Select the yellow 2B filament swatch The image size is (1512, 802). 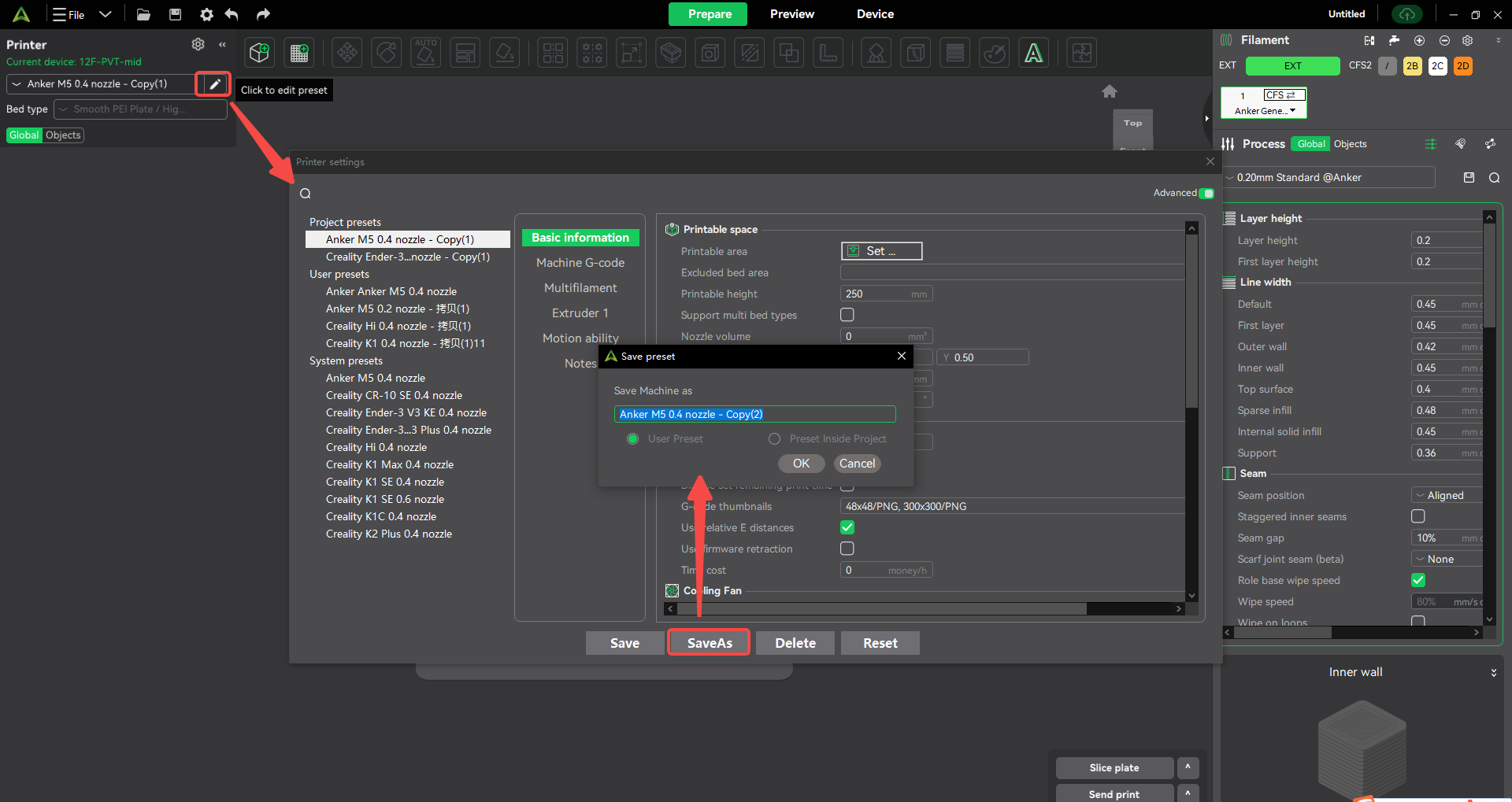point(1412,66)
